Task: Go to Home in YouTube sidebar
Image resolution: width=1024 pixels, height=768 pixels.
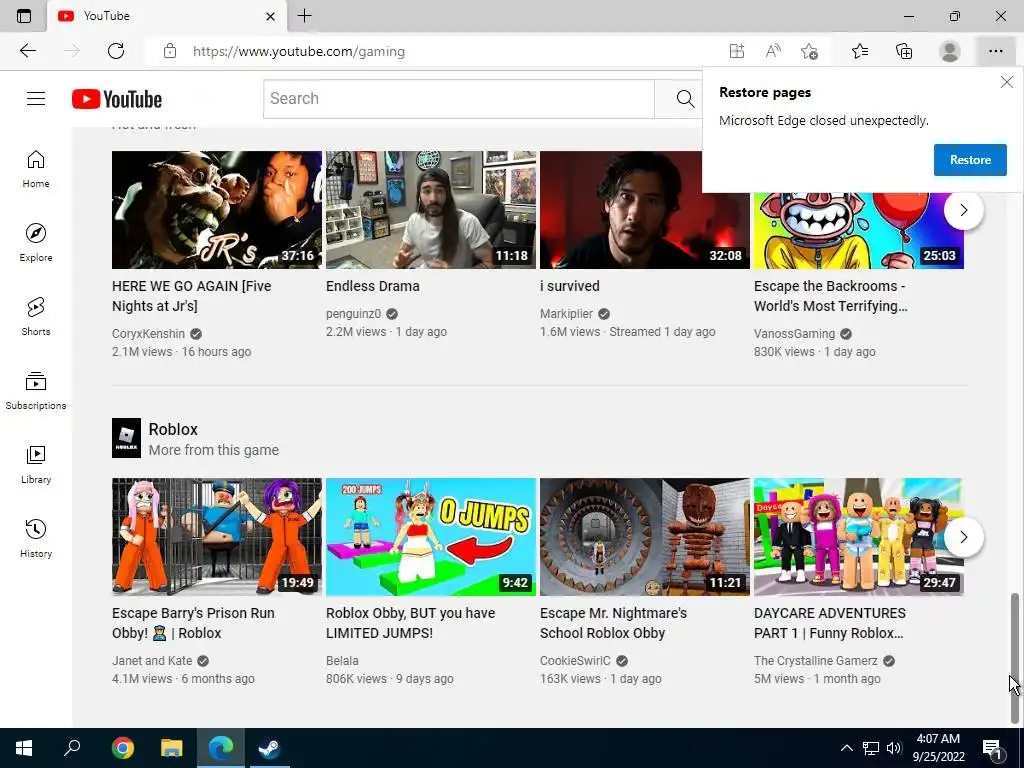Action: [x=36, y=169]
